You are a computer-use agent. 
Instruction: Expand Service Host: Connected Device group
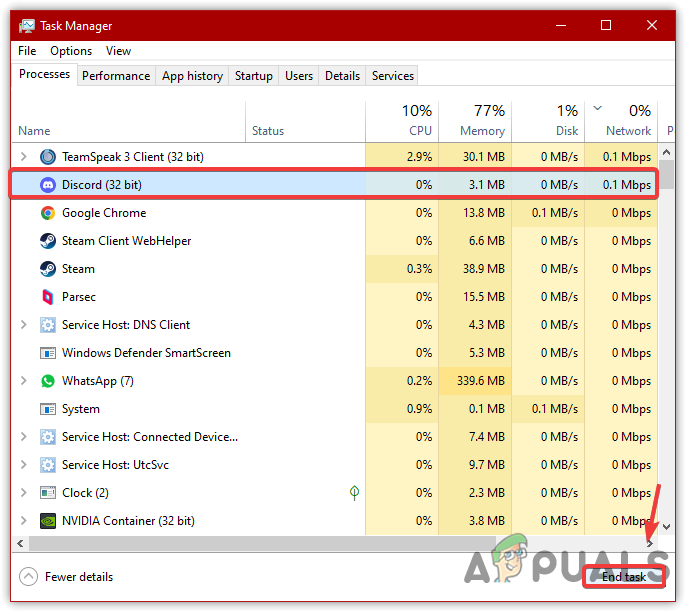(x=24, y=437)
